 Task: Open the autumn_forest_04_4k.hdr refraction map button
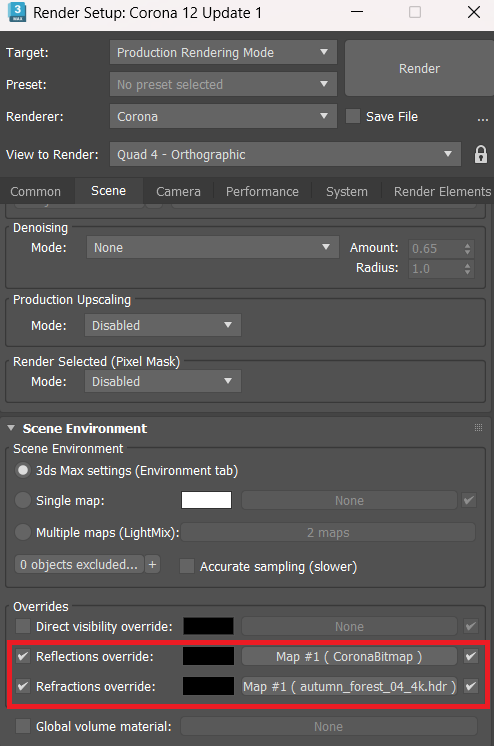click(349, 687)
